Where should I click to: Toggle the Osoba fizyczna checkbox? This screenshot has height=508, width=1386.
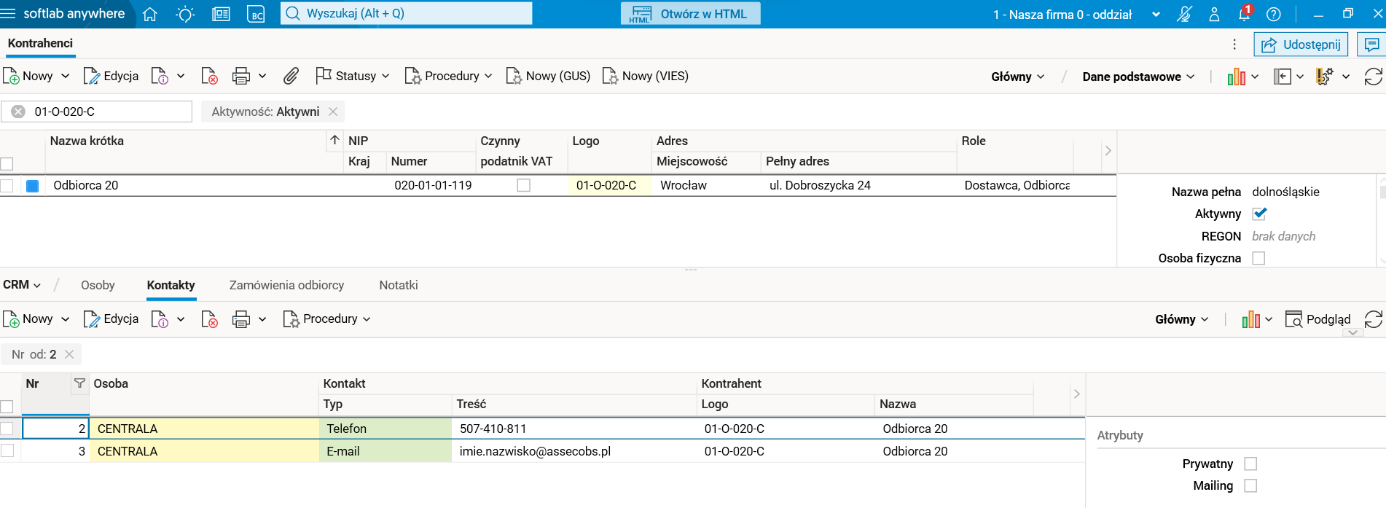click(1259, 258)
